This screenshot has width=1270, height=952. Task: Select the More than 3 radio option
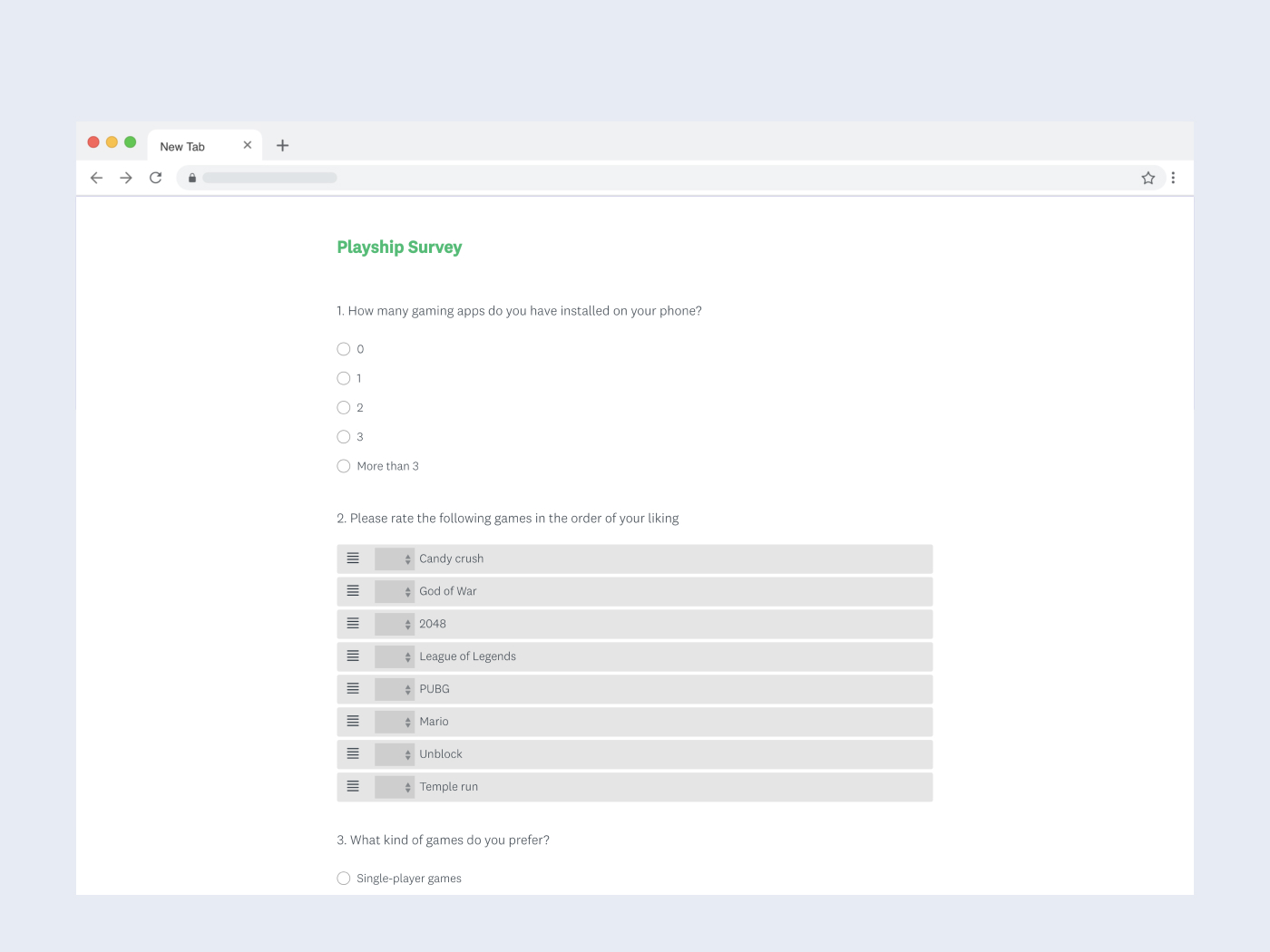[344, 466]
